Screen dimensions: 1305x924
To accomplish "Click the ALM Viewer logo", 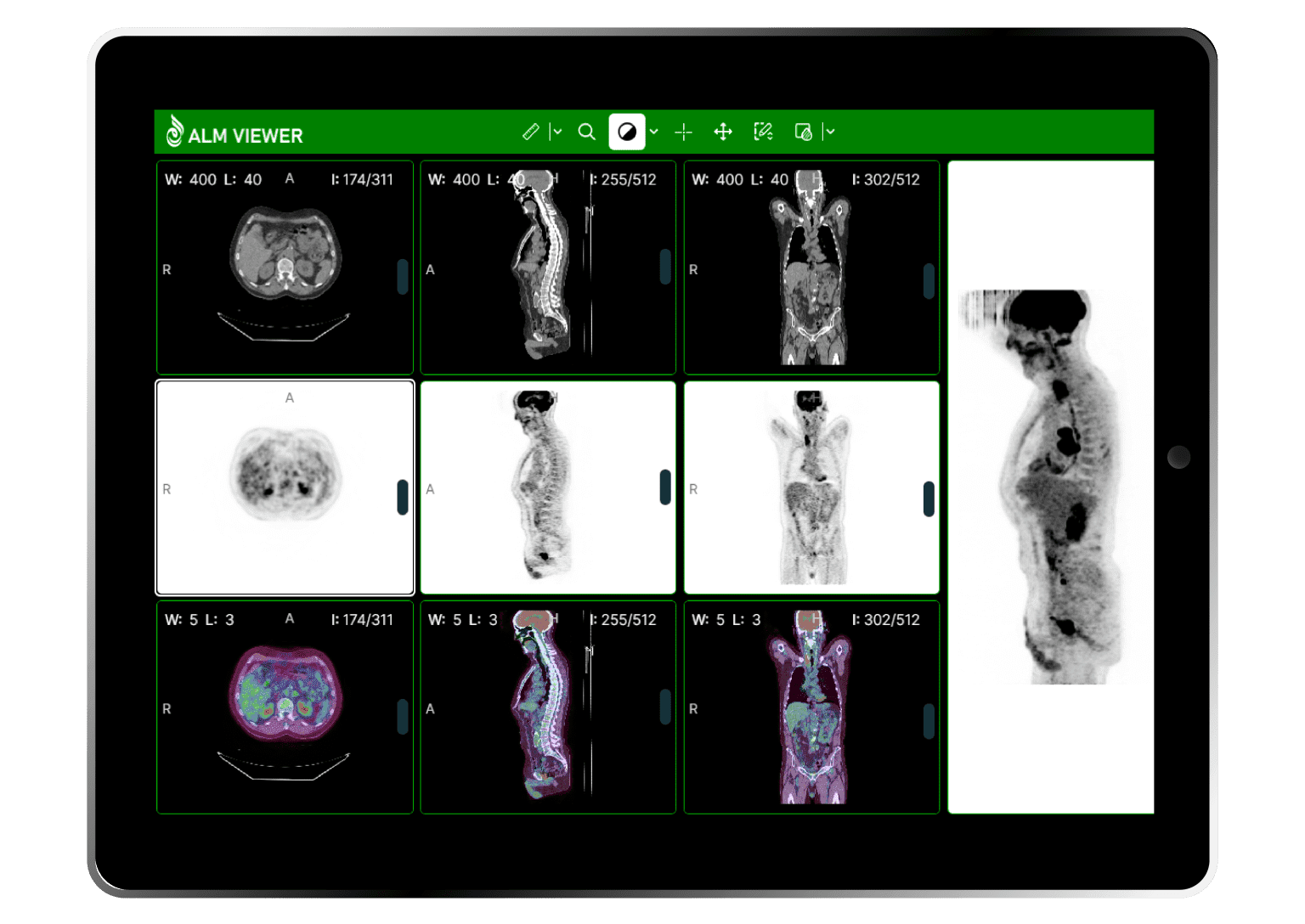I will (234, 133).
